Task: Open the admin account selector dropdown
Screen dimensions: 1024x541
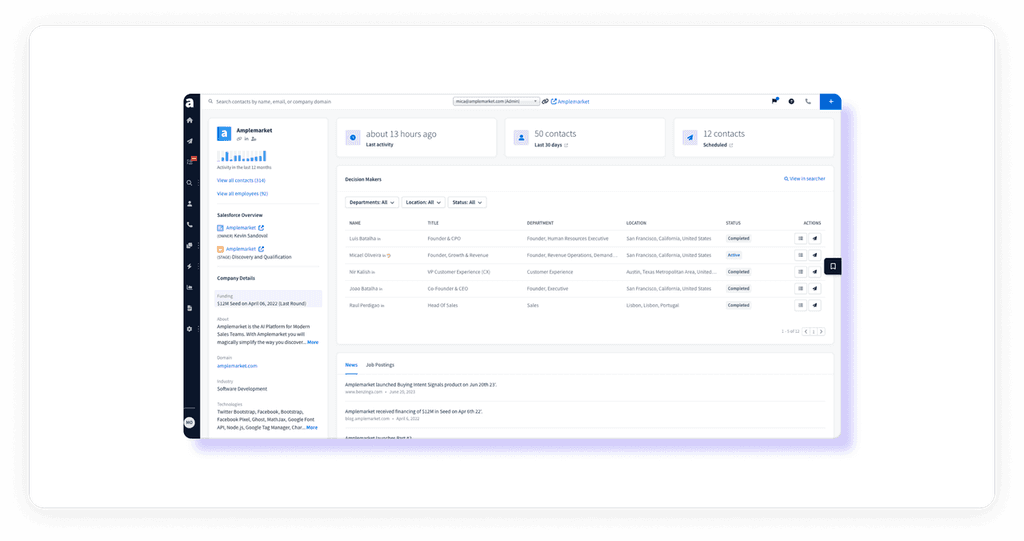Action: 496,101
